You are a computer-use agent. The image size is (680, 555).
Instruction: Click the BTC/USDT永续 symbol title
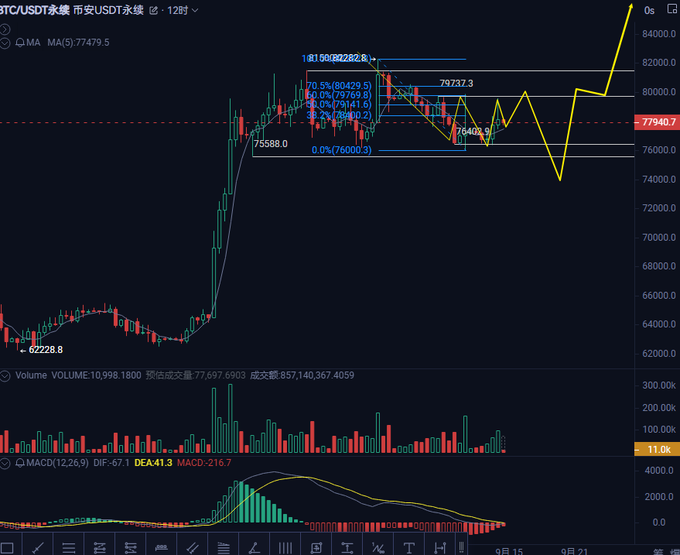(34, 10)
